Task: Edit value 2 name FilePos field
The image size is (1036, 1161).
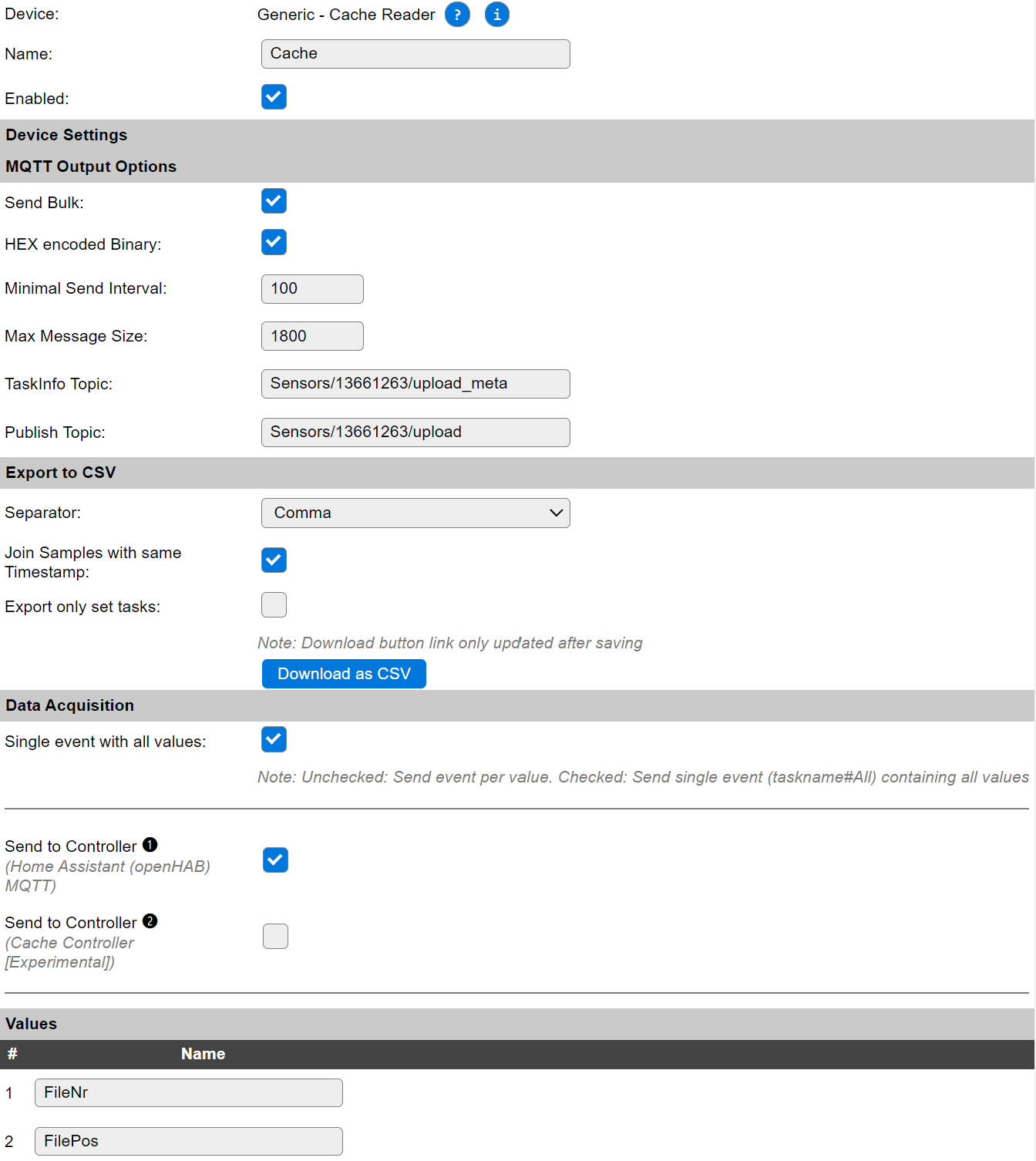Action: (x=189, y=1142)
